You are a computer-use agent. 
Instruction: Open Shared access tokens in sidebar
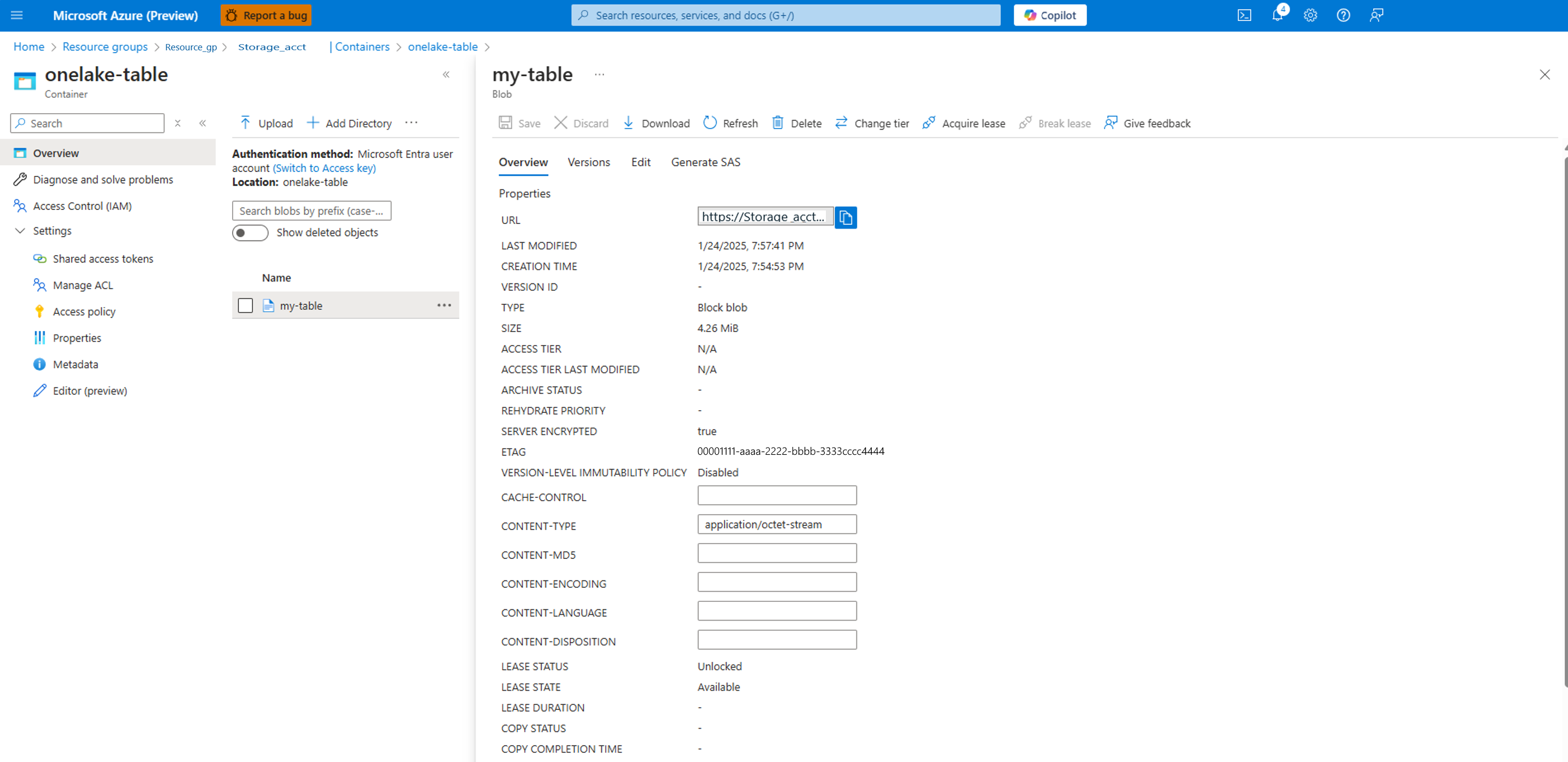(102, 259)
